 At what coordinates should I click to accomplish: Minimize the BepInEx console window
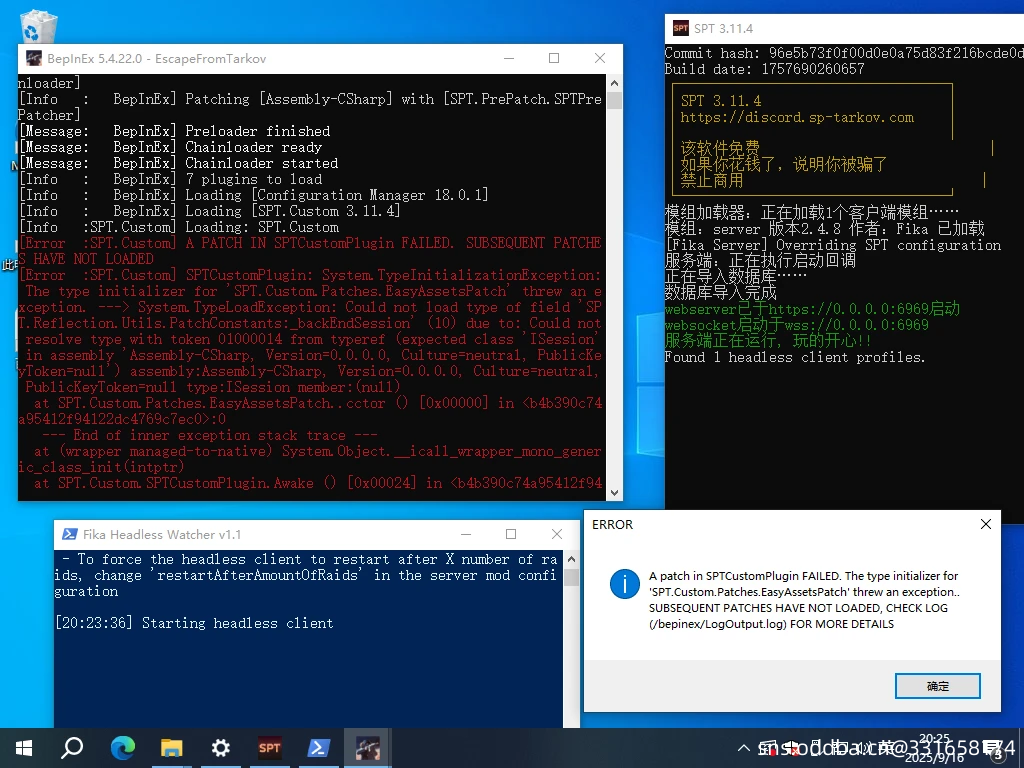pyautogui.click(x=509, y=59)
